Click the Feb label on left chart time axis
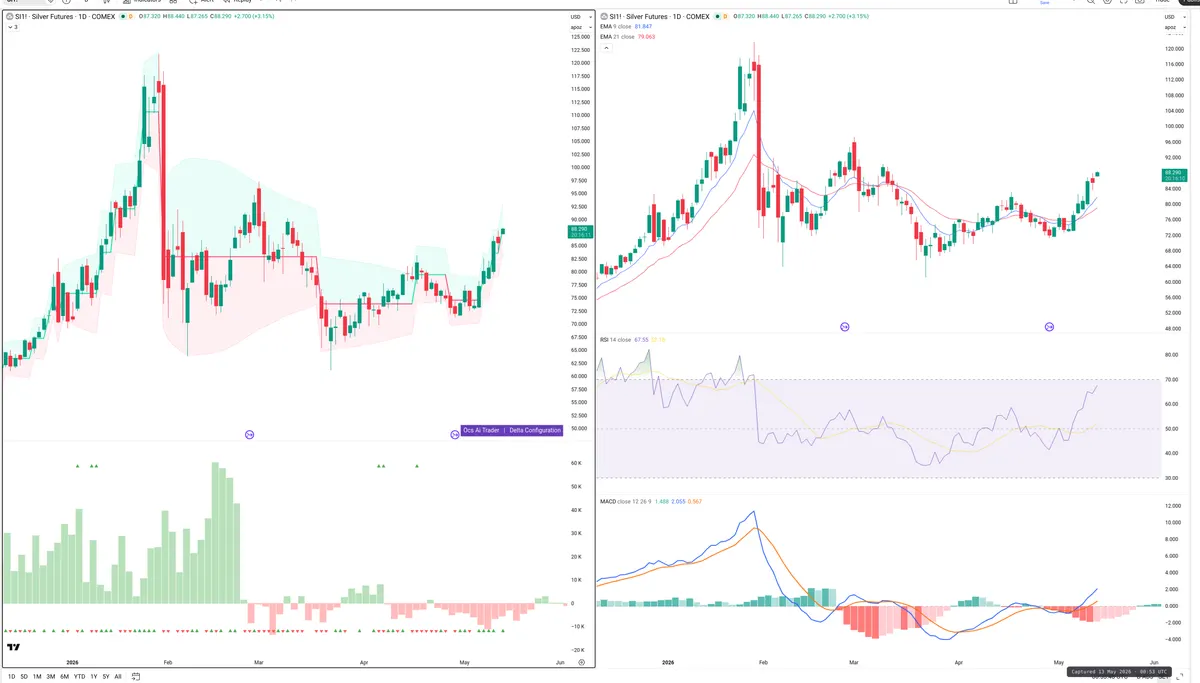 pos(168,663)
